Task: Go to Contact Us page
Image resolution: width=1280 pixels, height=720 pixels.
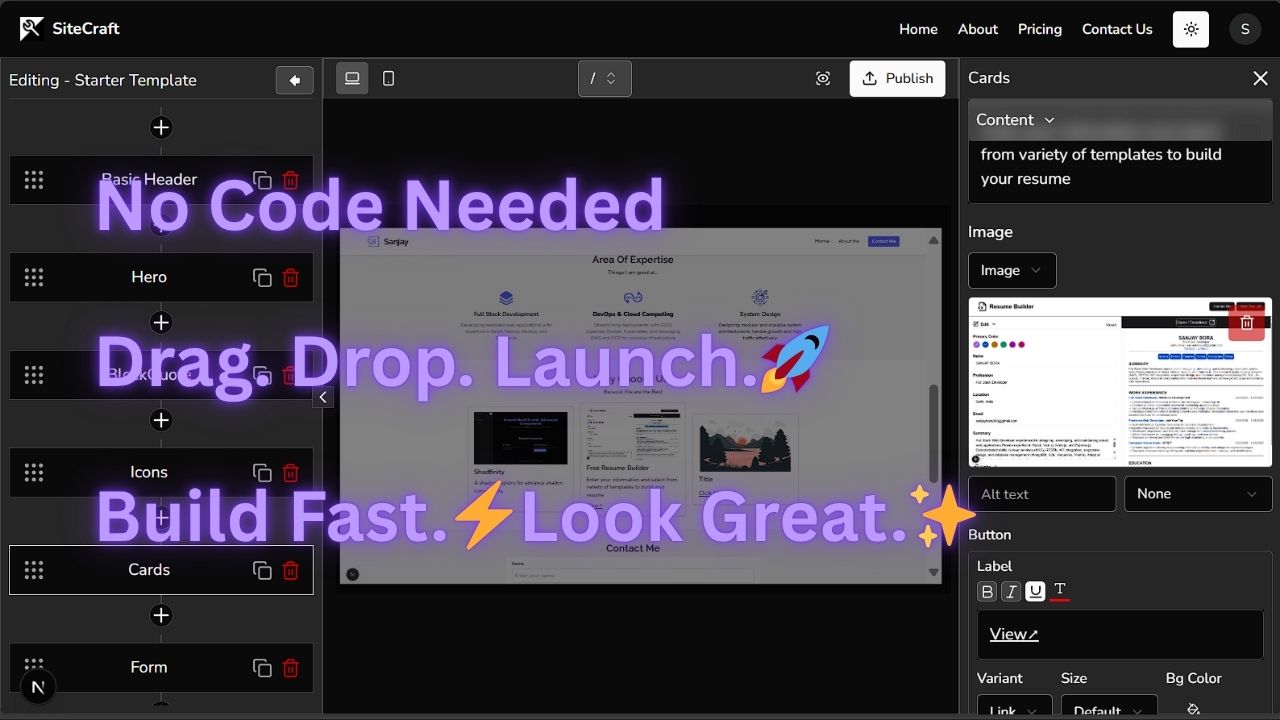Action: (1116, 30)
